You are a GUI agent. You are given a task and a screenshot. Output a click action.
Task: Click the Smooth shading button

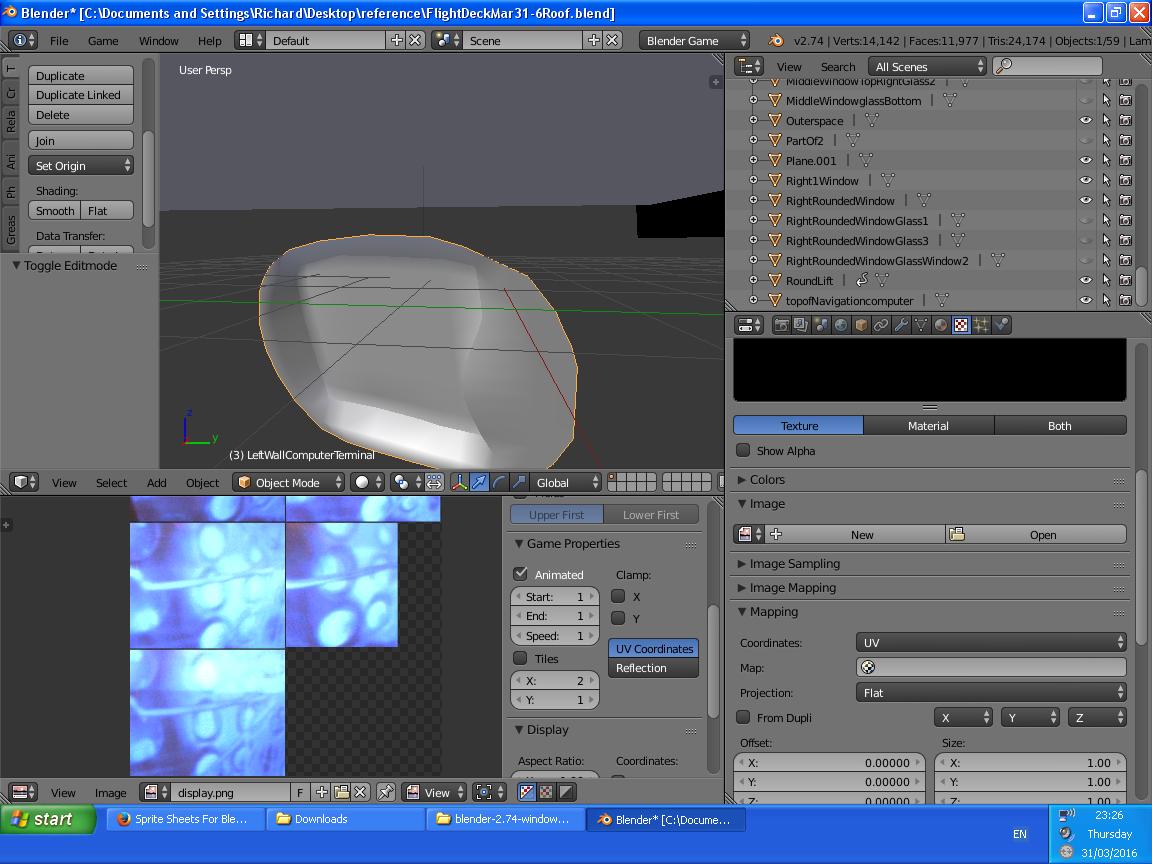click(55, 211)
